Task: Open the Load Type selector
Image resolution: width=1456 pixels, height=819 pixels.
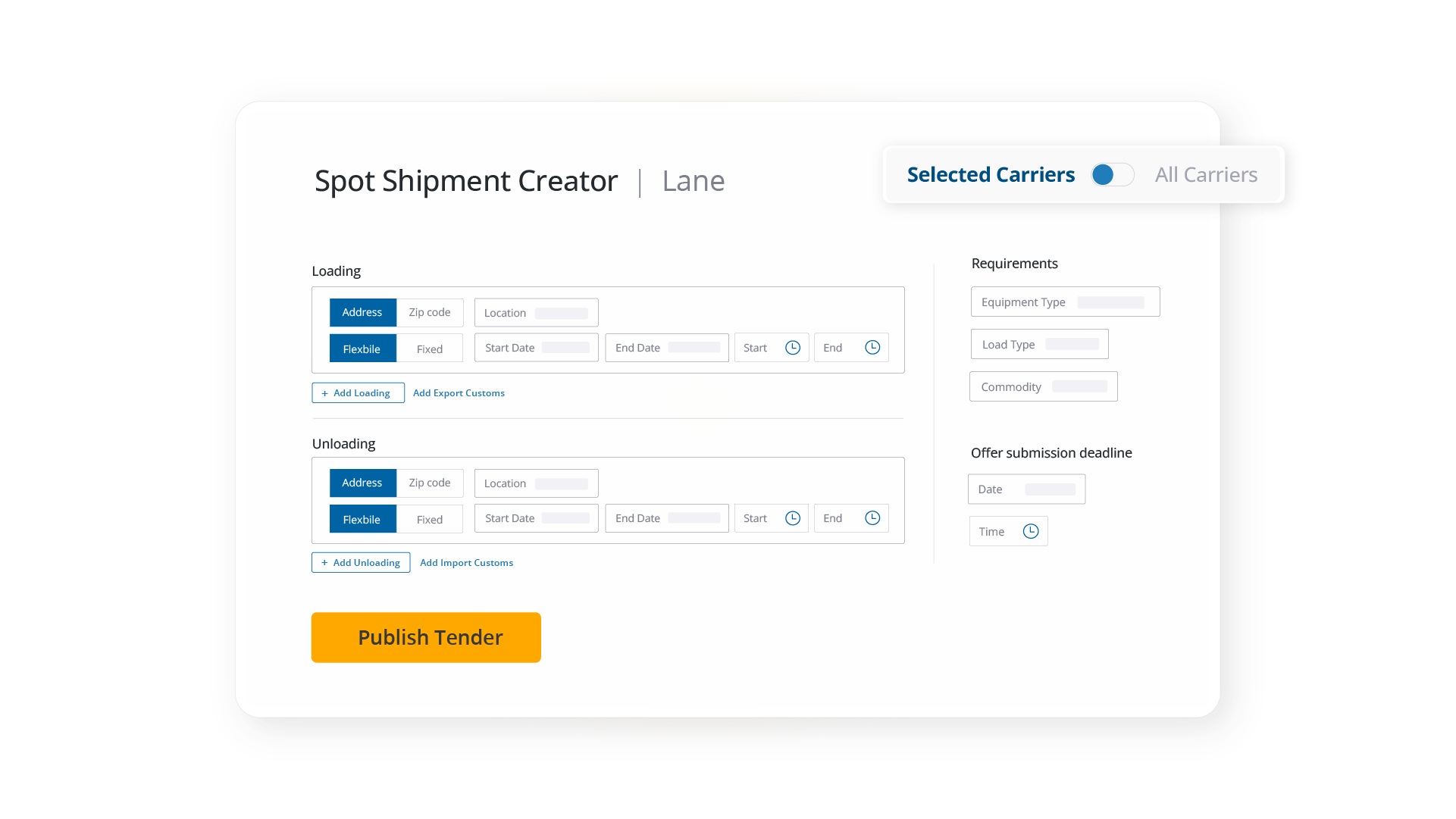Action: pyautogui.click(x=1039, y=344)
